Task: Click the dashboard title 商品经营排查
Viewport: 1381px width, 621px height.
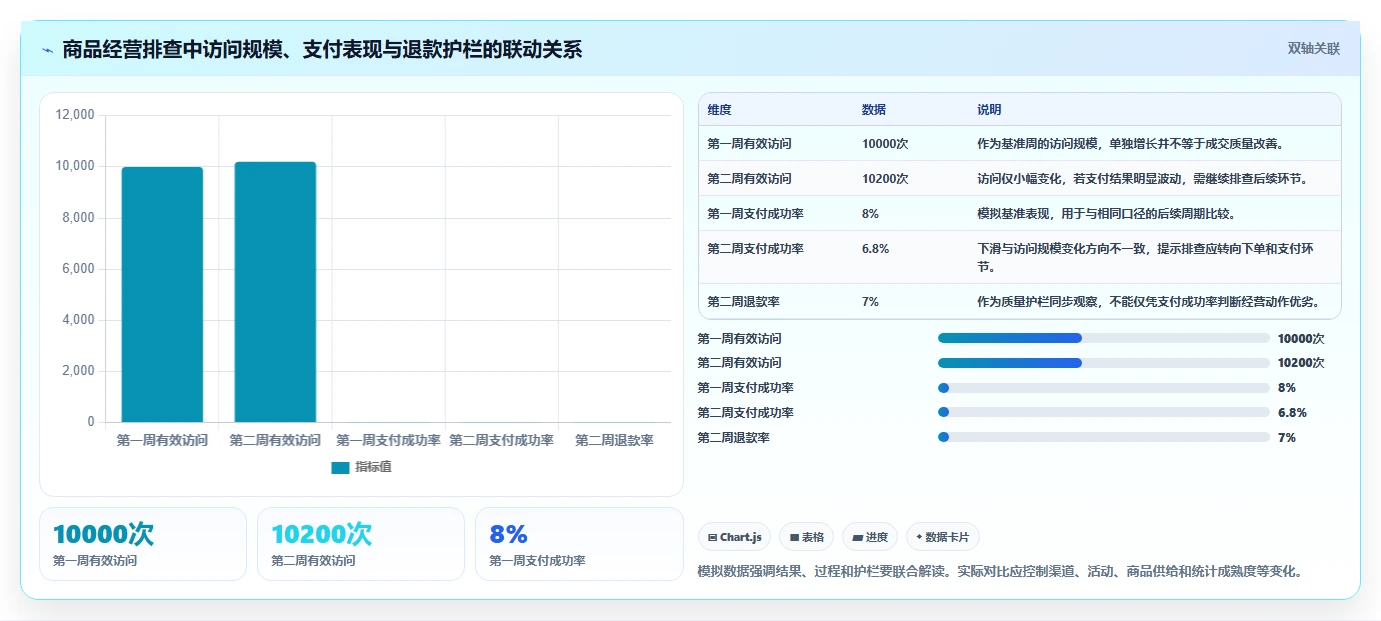Action: 322,50
